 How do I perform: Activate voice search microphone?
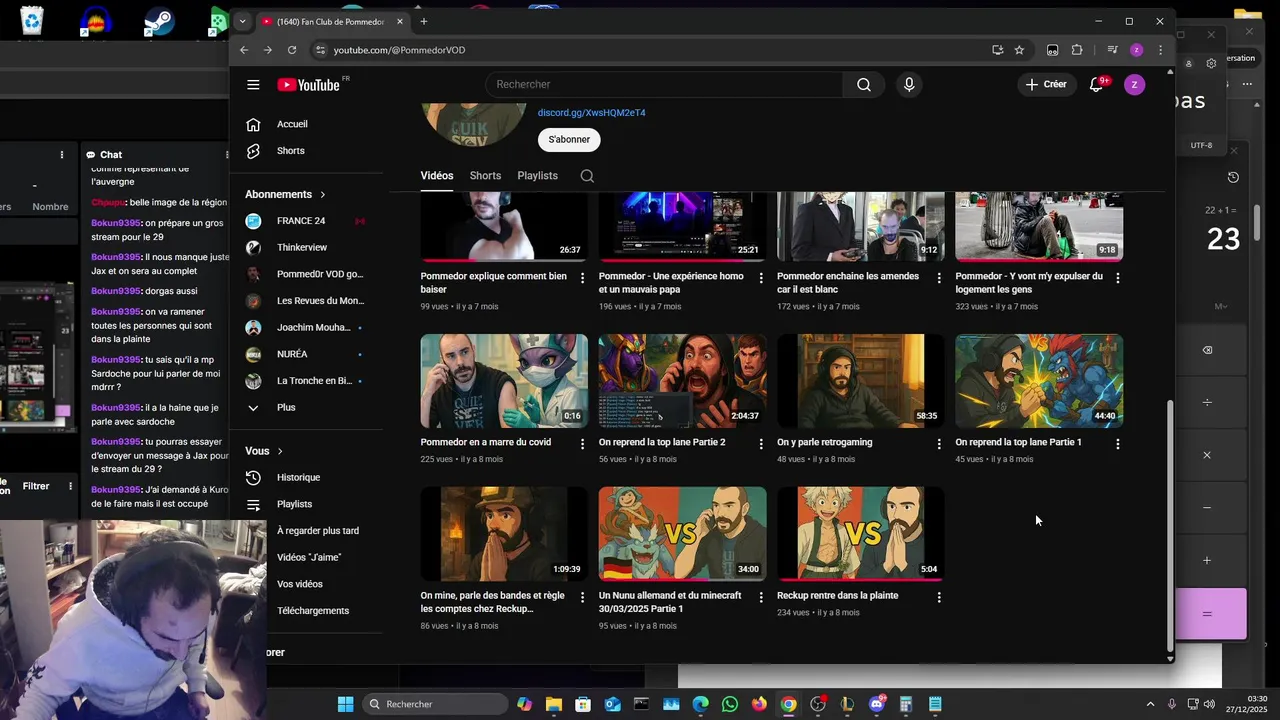pyautogui.click(x=909, y=85)
